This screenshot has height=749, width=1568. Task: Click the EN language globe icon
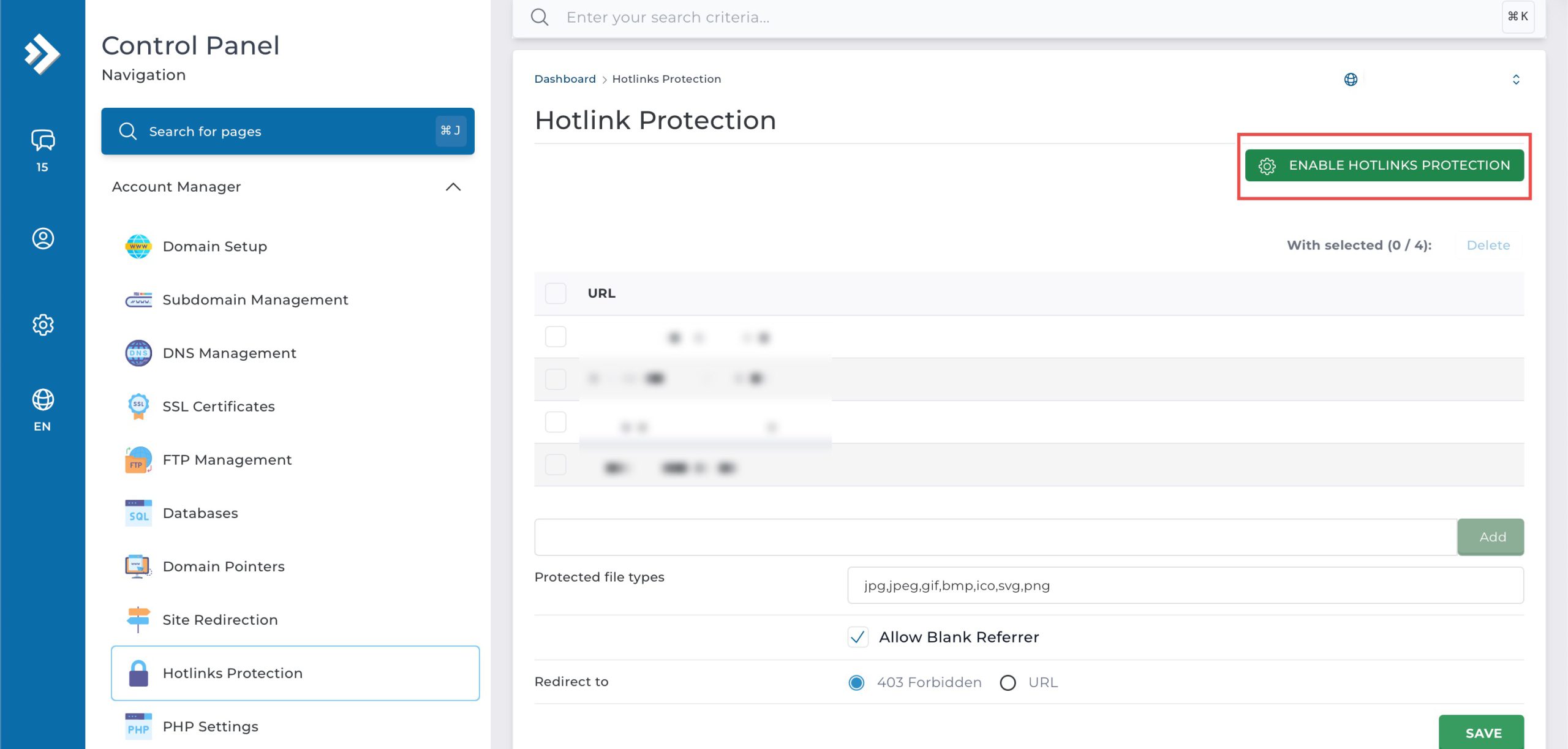click(42, 400)
